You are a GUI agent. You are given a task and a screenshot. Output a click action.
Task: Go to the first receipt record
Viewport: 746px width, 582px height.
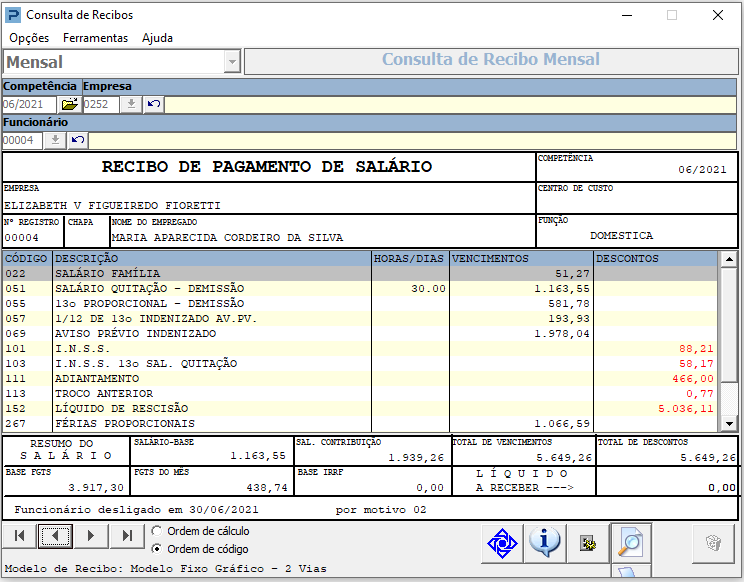tap(20, 536)
